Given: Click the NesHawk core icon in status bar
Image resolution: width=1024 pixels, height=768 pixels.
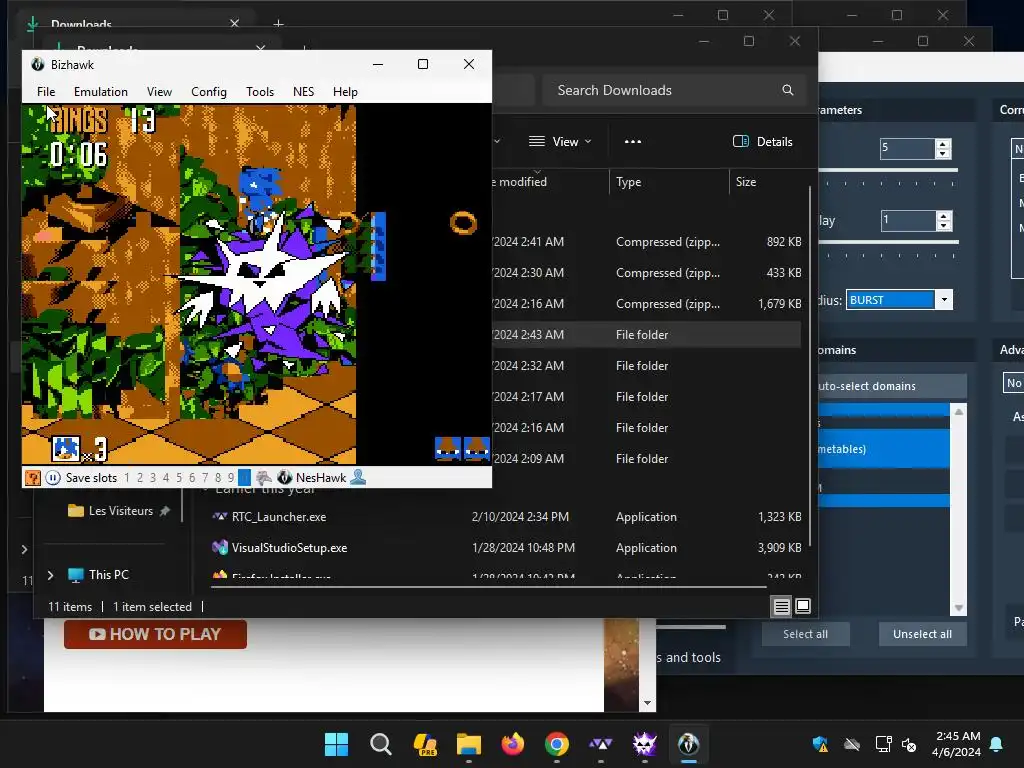Looking at the screenshot, I should pos(285,478).
